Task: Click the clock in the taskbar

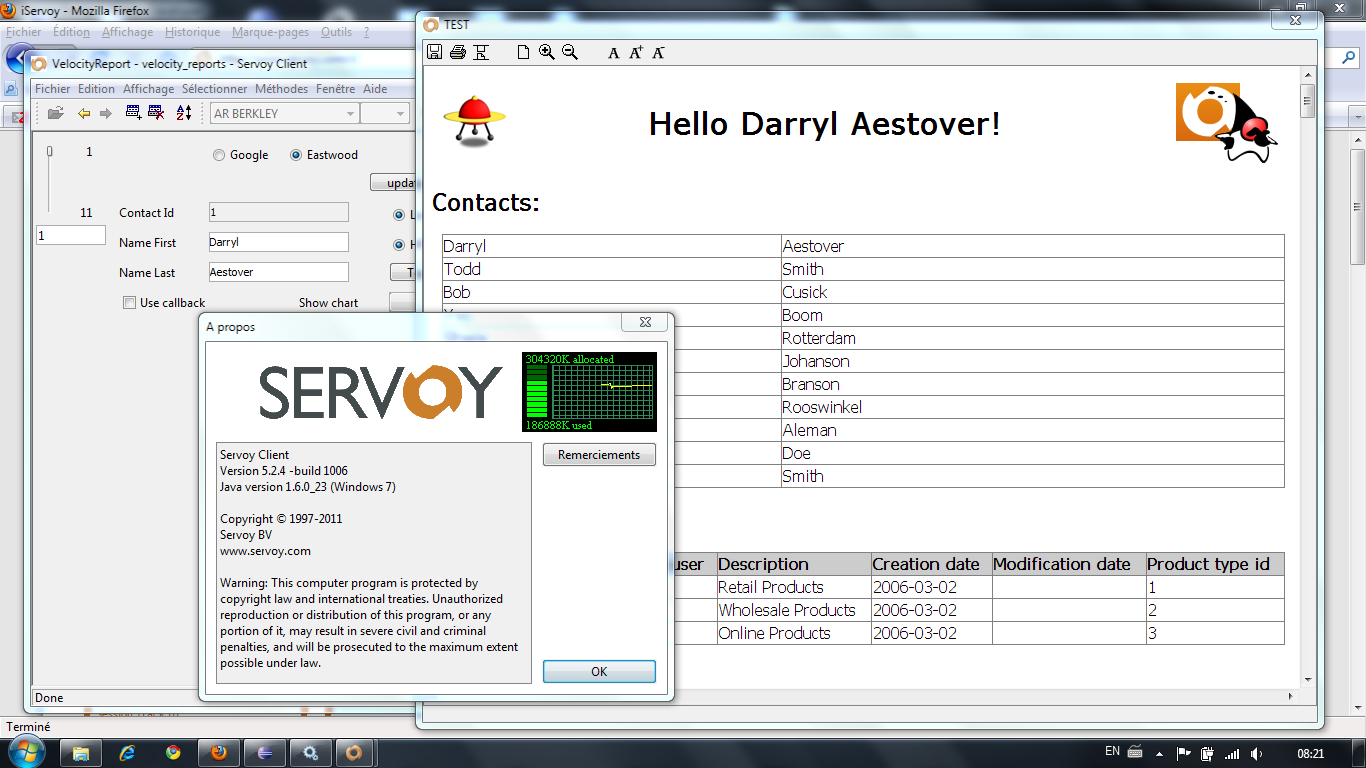Action: tap(1310, 753)
